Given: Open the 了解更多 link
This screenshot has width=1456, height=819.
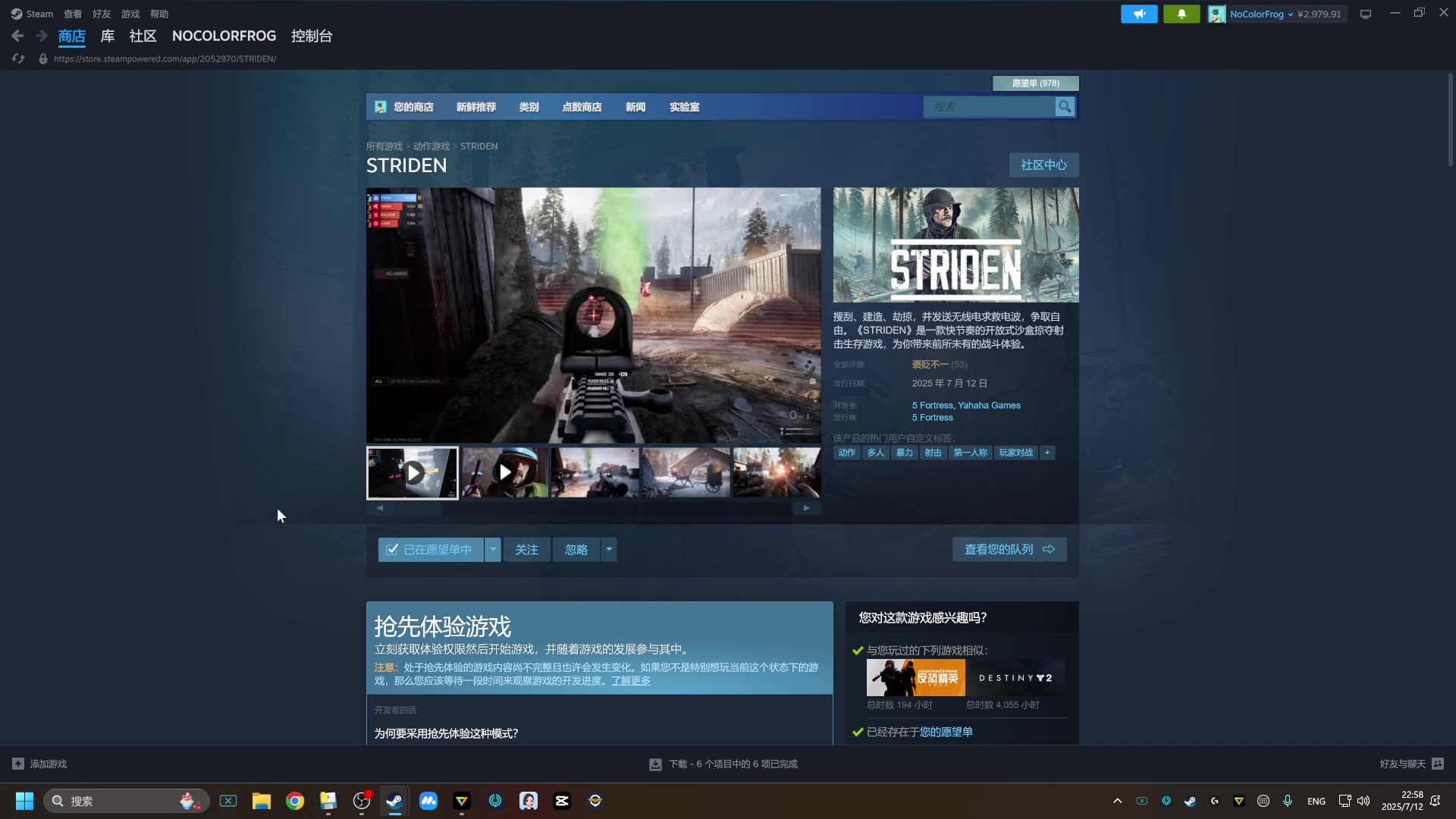Looking at the screenshot, I should click(x=631, y=681).
